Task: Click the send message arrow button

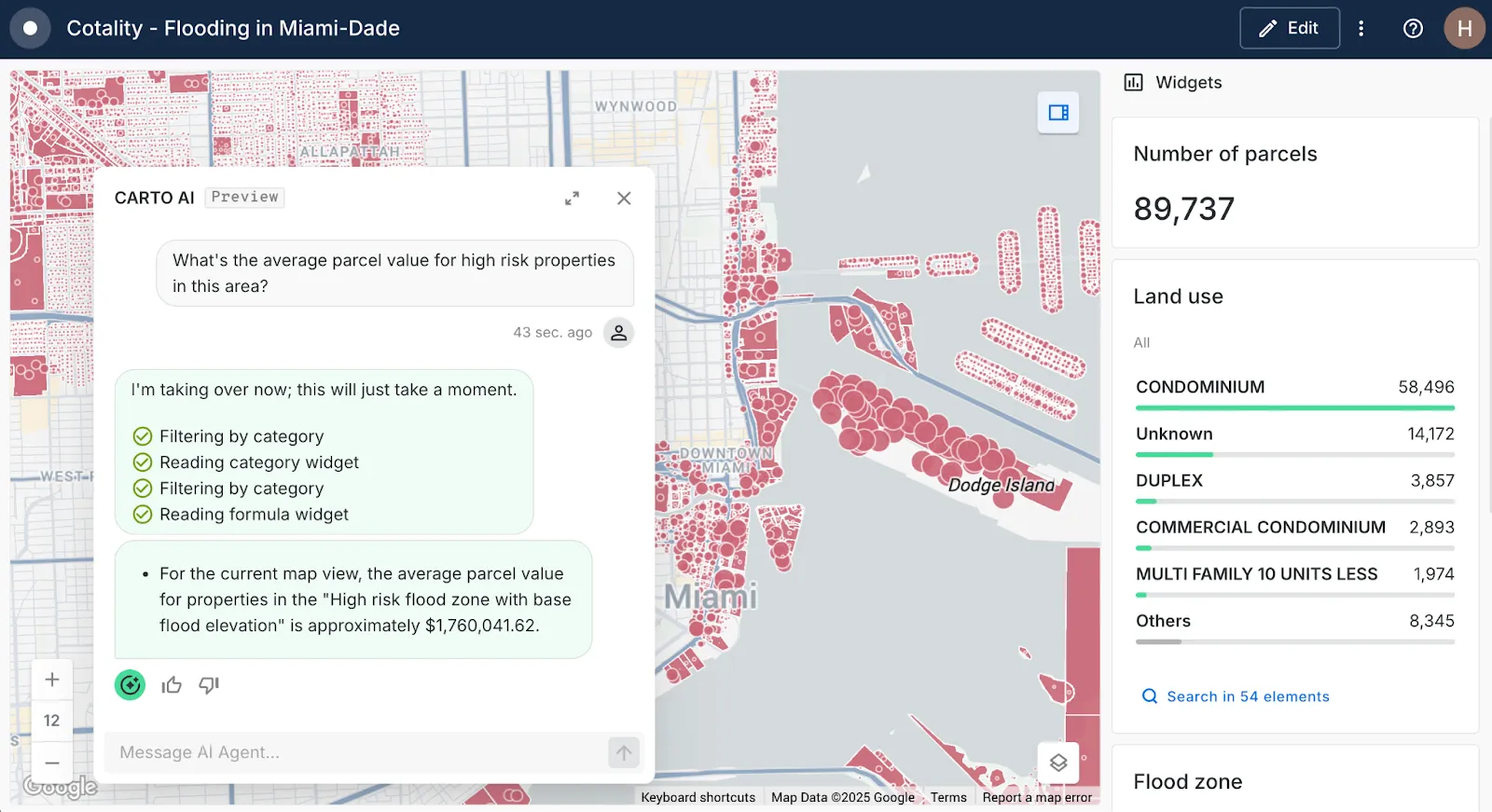Action: click(x=624, y=752)
